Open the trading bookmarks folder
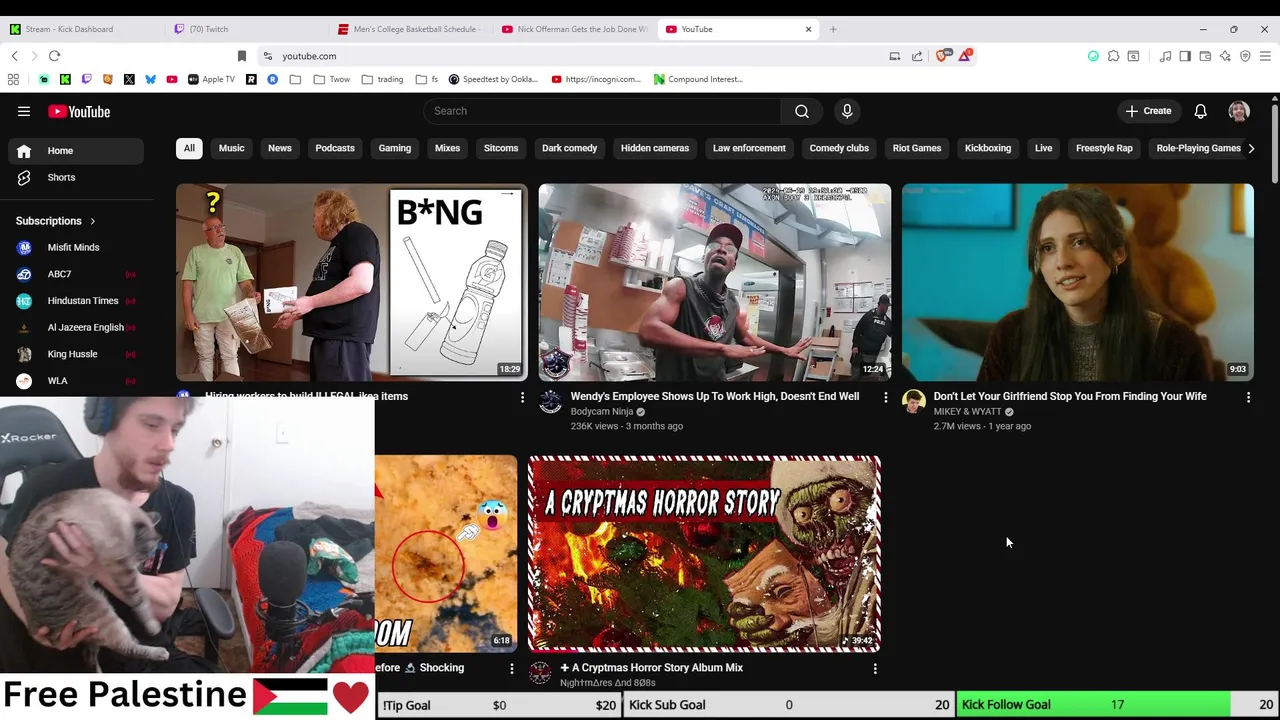 click(x=383, y=79)
